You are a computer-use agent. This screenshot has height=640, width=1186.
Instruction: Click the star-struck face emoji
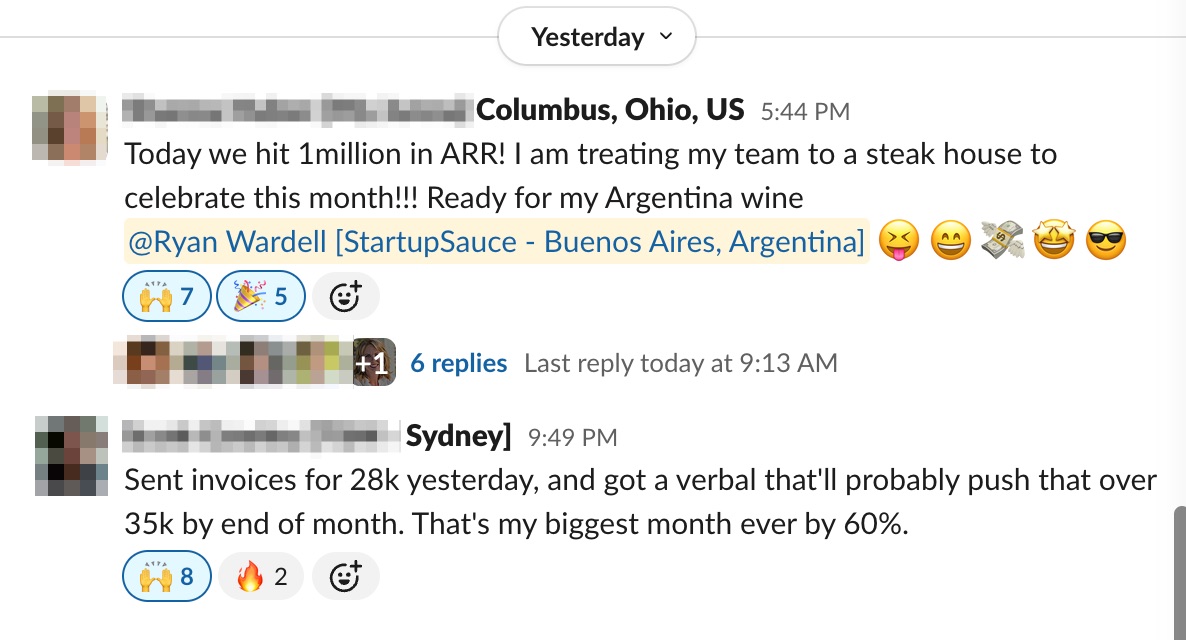(x=1053, y=242)
